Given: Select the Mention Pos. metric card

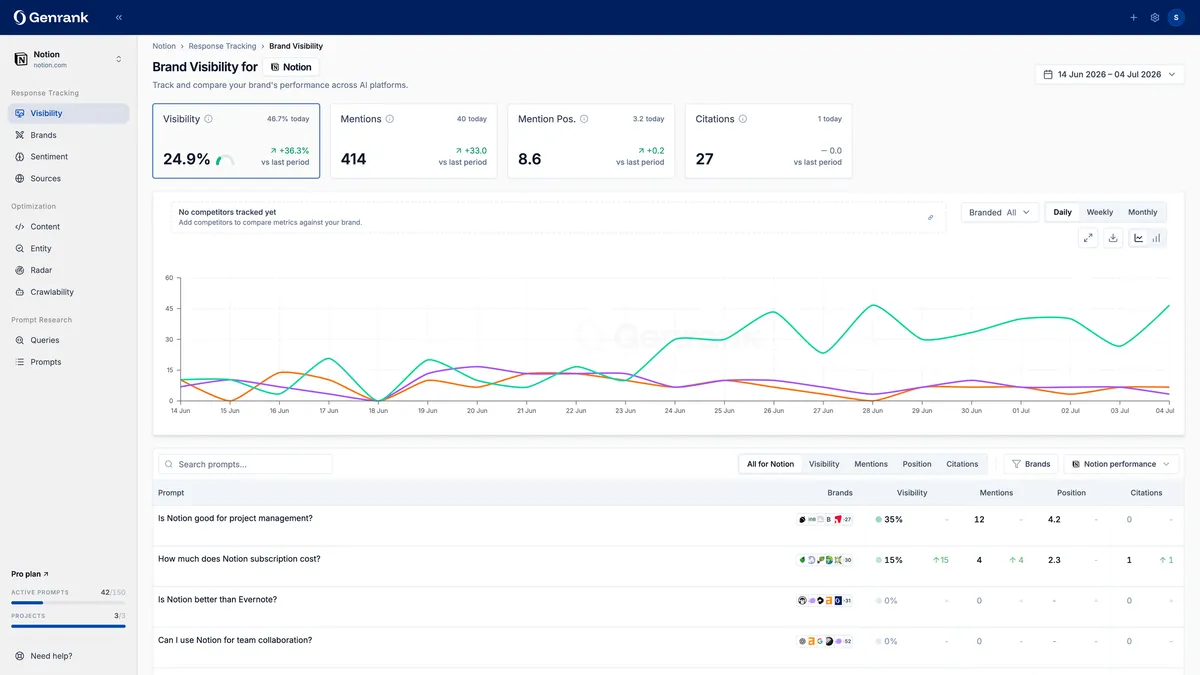Looking at the screenshot, I should 591,141.
